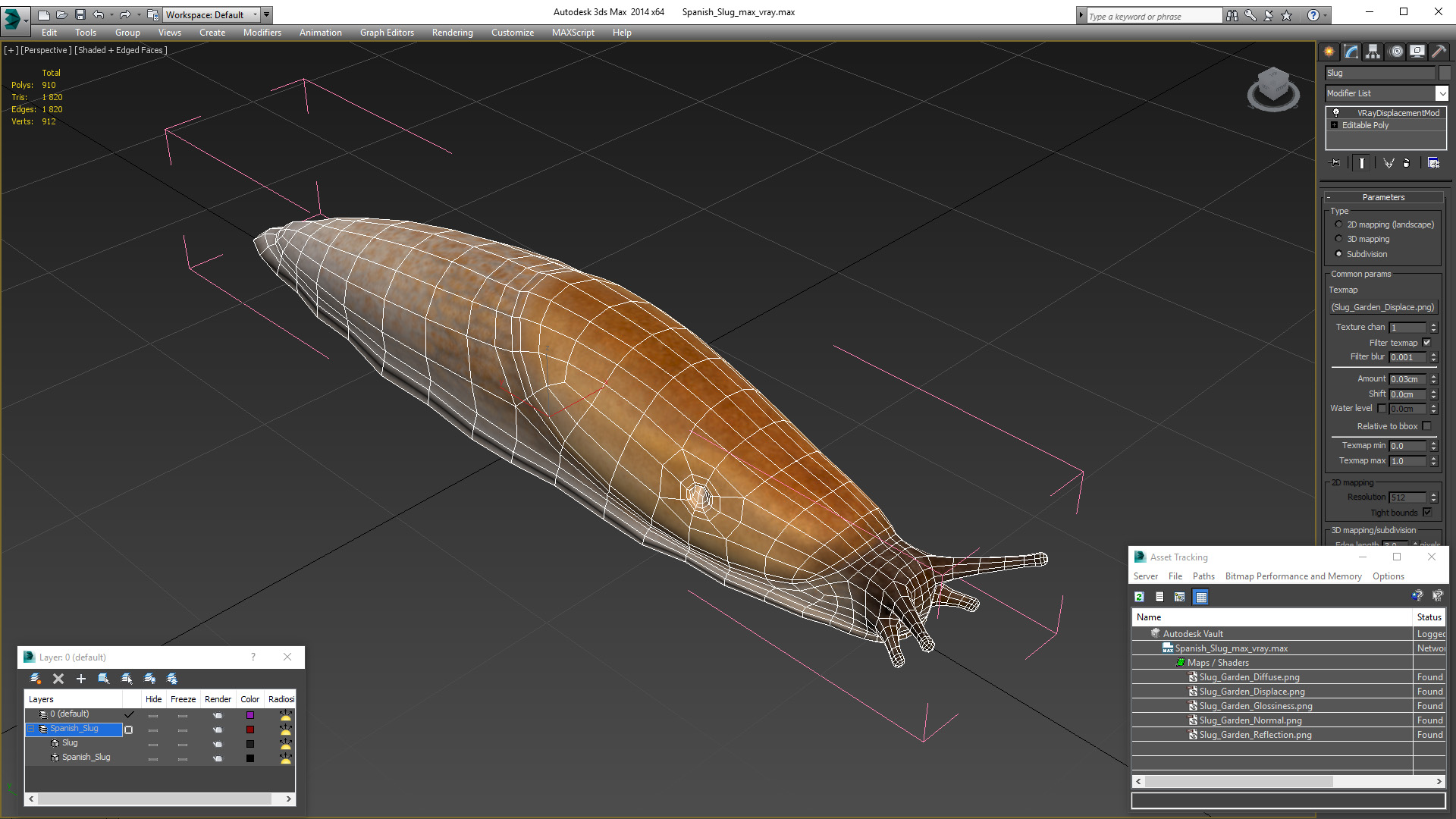Switch Asset Tracking to Tree View icon
1456x819 pixels.
tap(1179, 597)
